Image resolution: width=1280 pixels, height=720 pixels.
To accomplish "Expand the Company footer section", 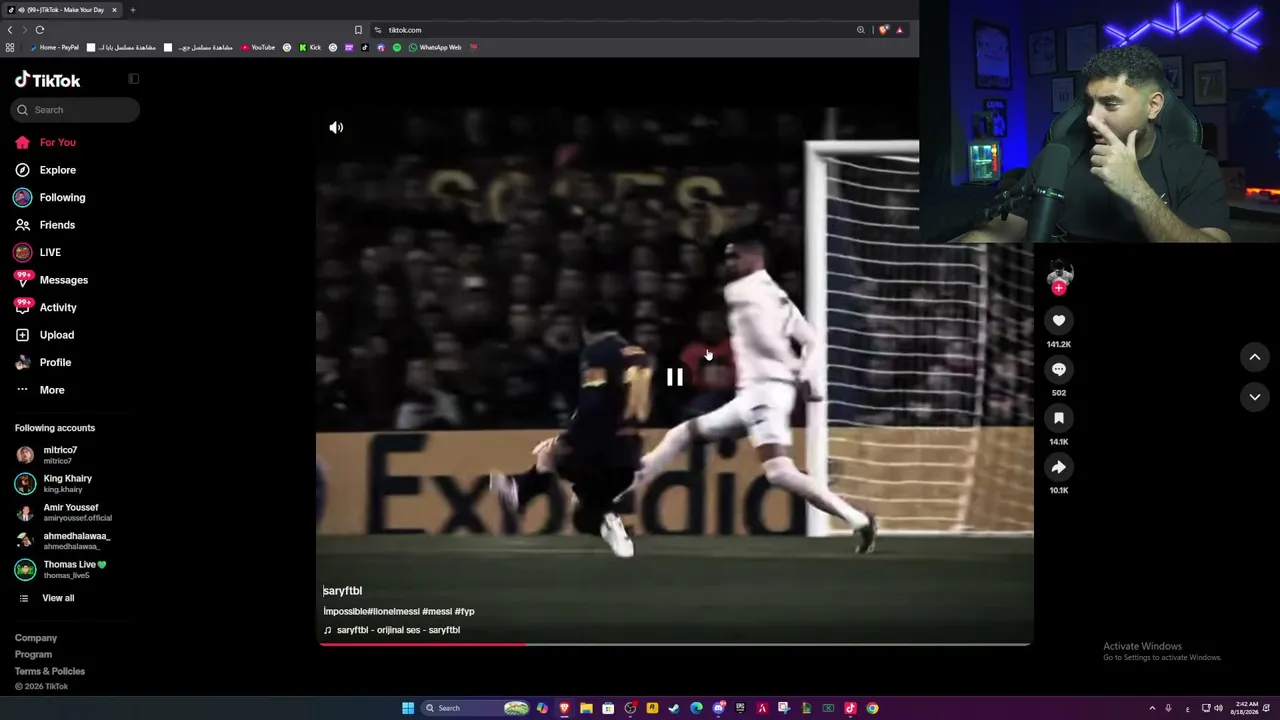I will 36,638.
